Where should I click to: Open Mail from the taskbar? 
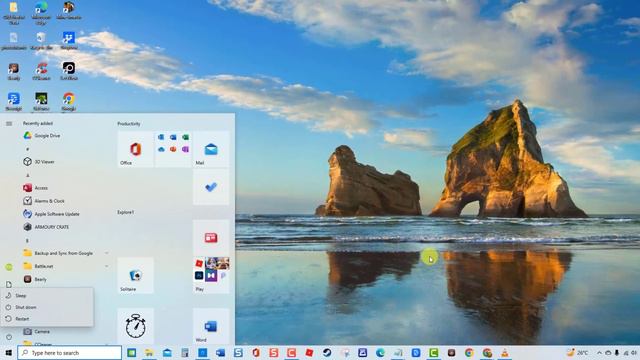pyautogui.click(x=167, y=353)
